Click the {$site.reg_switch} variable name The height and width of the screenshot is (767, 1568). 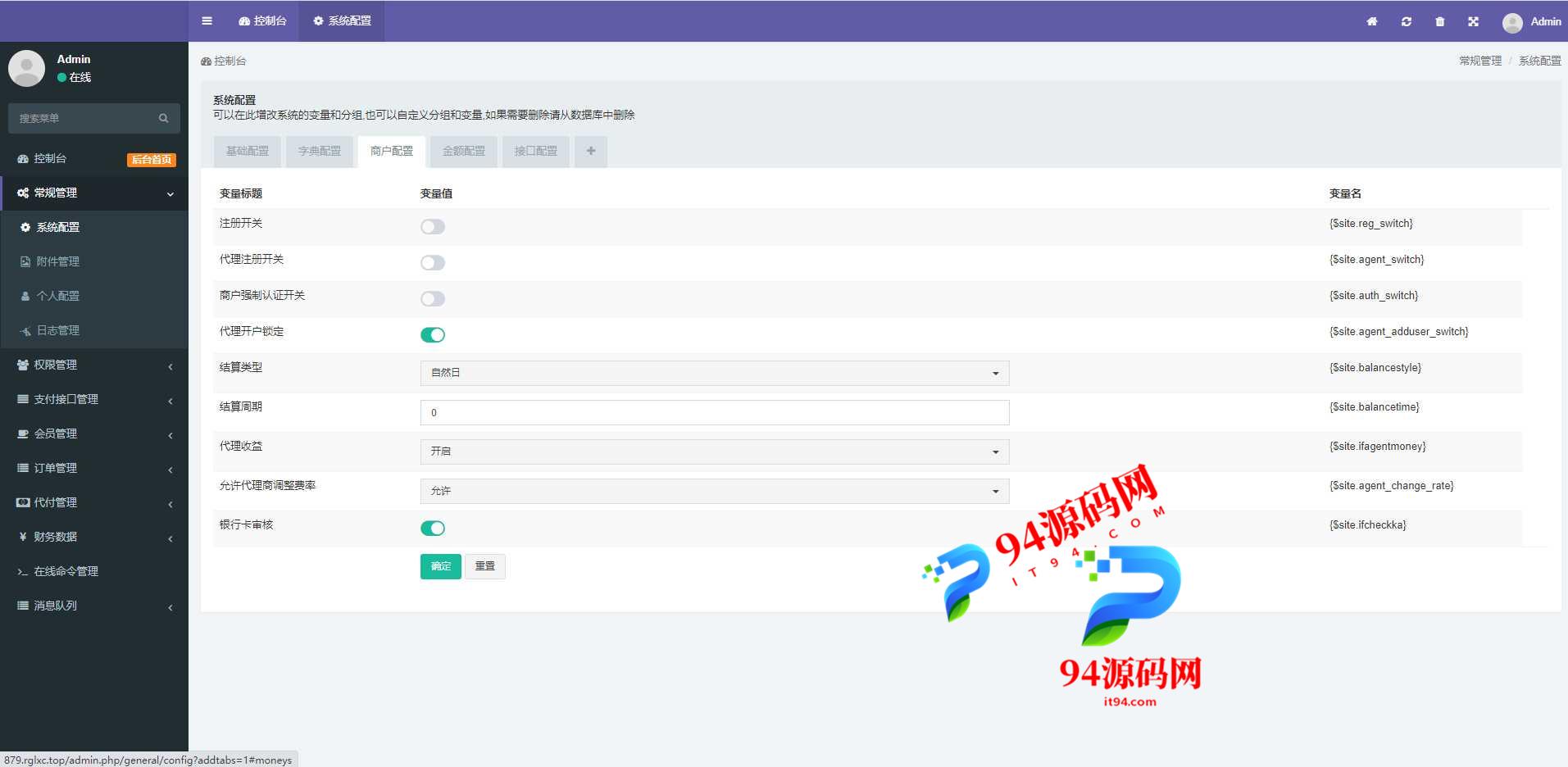click(1371, 223)
